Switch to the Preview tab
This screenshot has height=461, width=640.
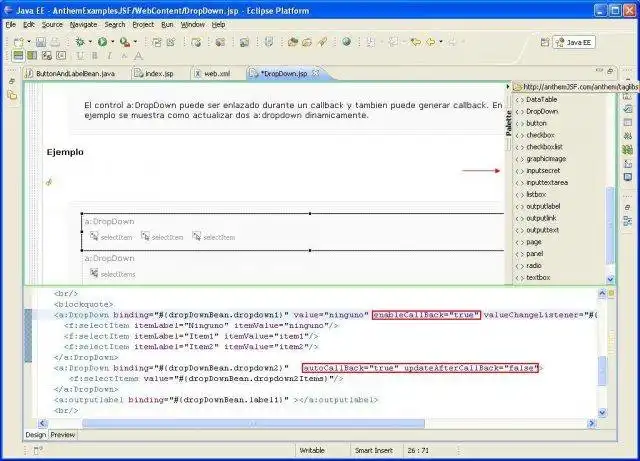[x=62, y=435]
